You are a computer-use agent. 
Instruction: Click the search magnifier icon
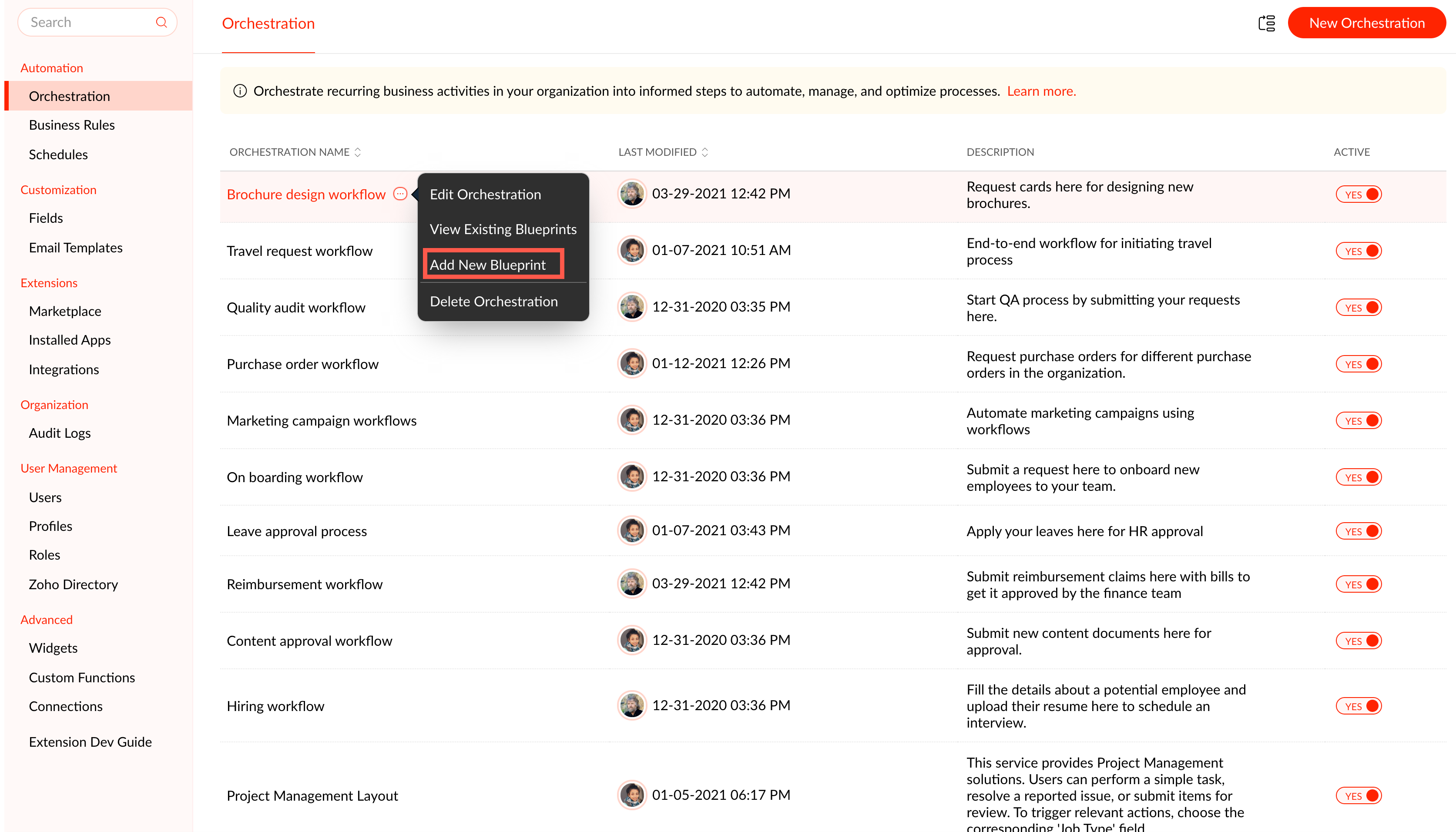pyautogui.click(x=161, y=22)
